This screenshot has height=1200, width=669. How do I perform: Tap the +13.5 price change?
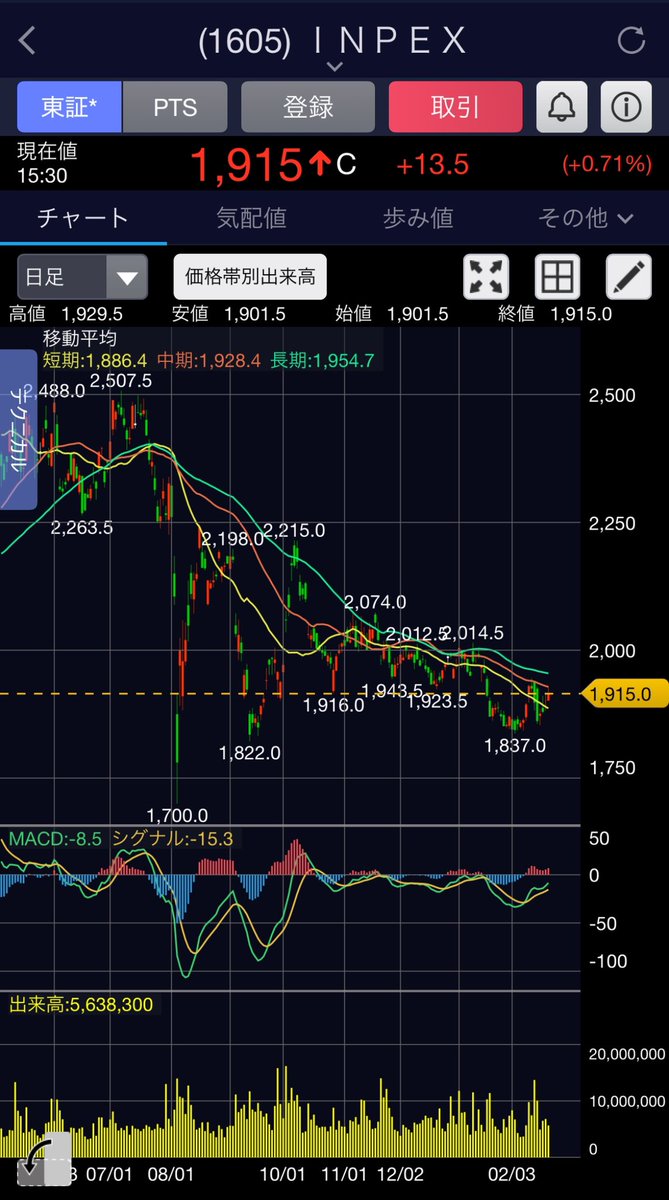click(x=432, y=165)
